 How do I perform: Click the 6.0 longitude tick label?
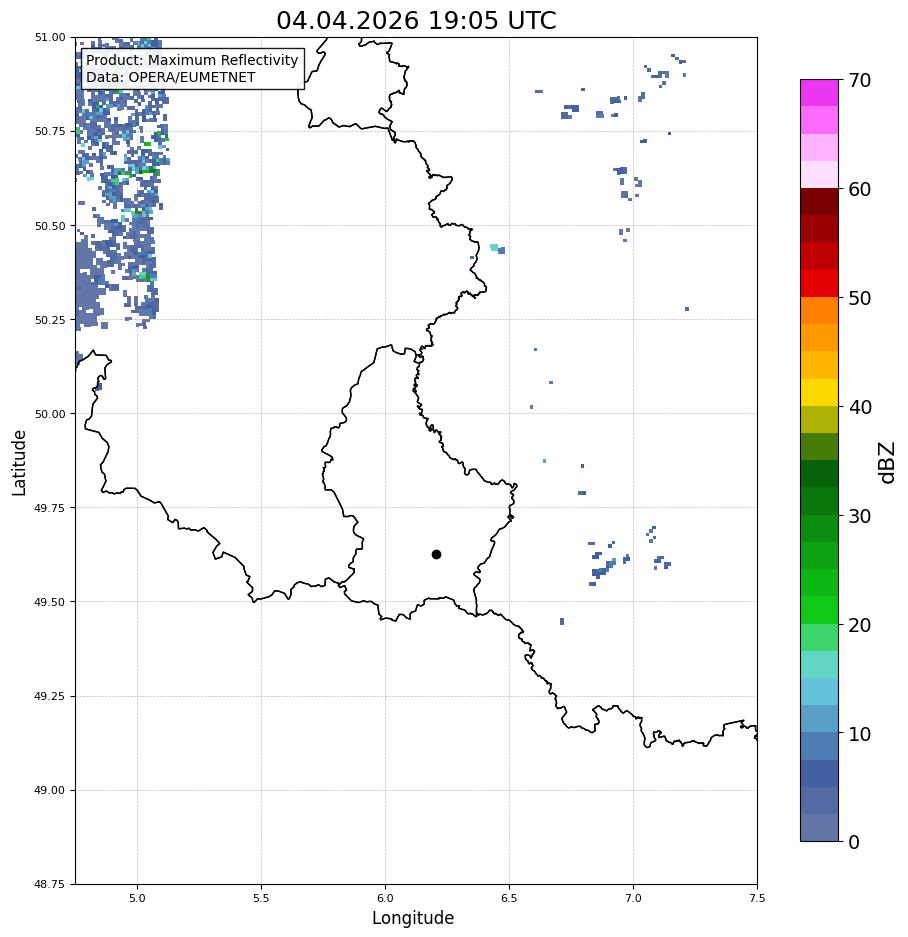[386, 898]
